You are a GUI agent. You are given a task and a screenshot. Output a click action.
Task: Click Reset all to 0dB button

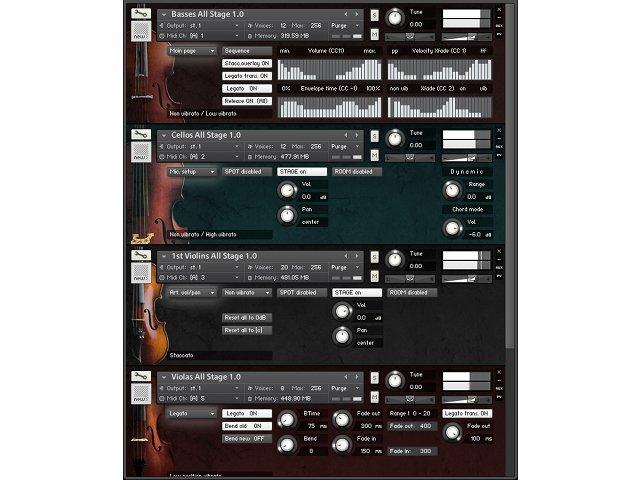[x=247, y=317]
